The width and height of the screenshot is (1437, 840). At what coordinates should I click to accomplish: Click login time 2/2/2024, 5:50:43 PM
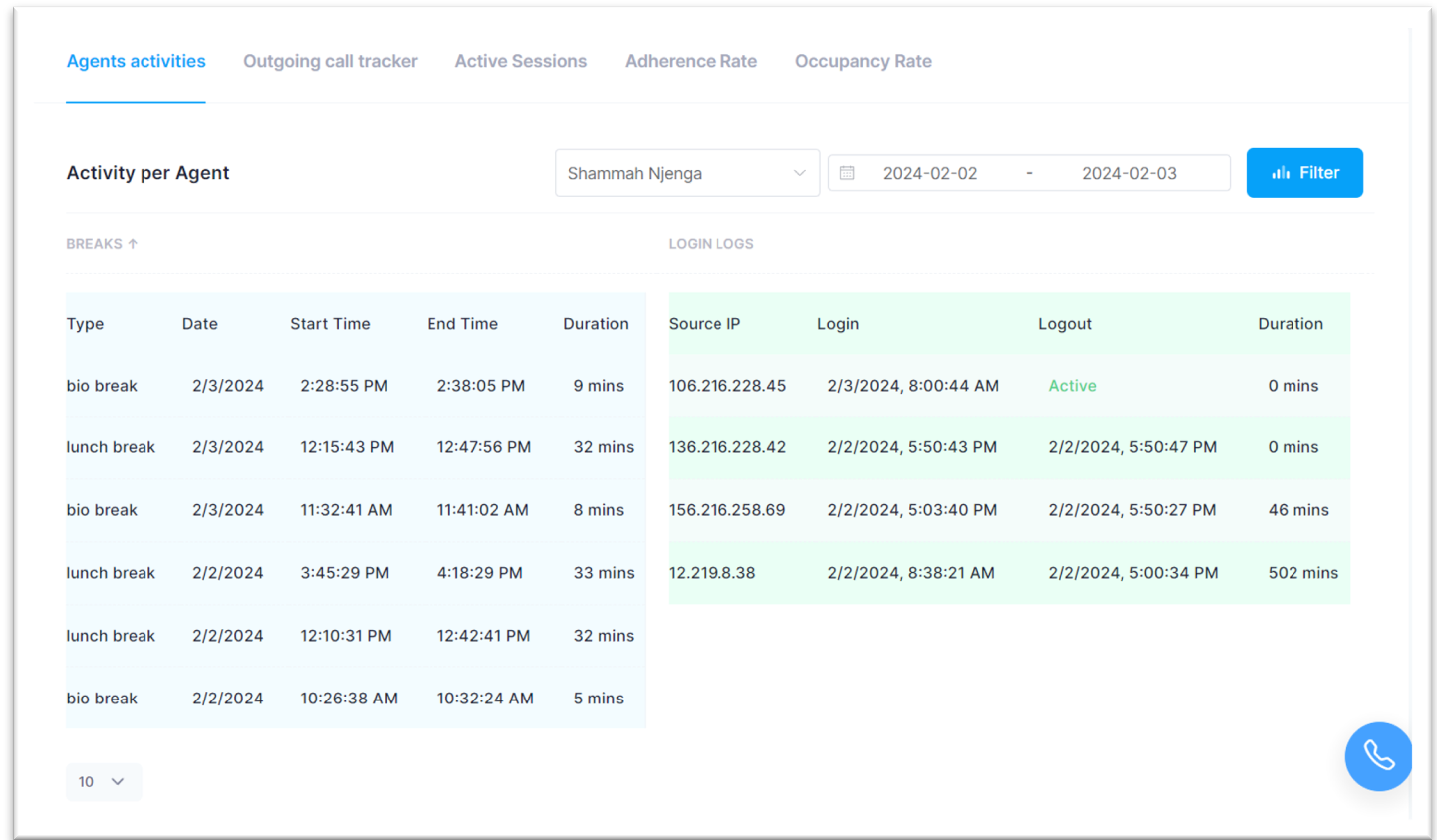912,447
